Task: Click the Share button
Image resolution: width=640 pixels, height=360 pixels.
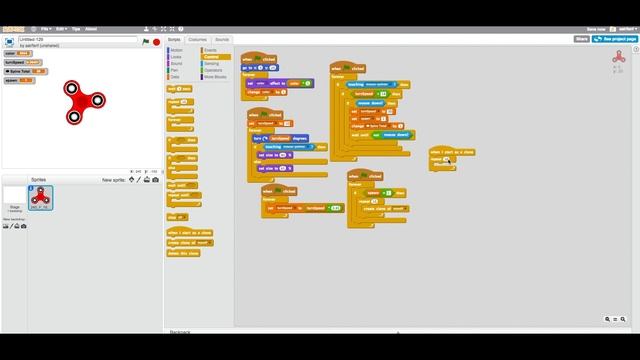Action: coord(581,39)
